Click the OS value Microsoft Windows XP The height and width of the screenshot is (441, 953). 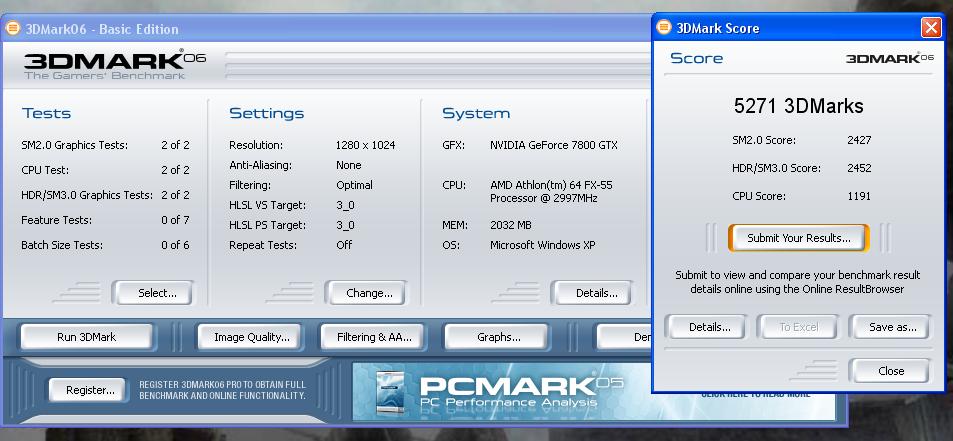[543, 245]
